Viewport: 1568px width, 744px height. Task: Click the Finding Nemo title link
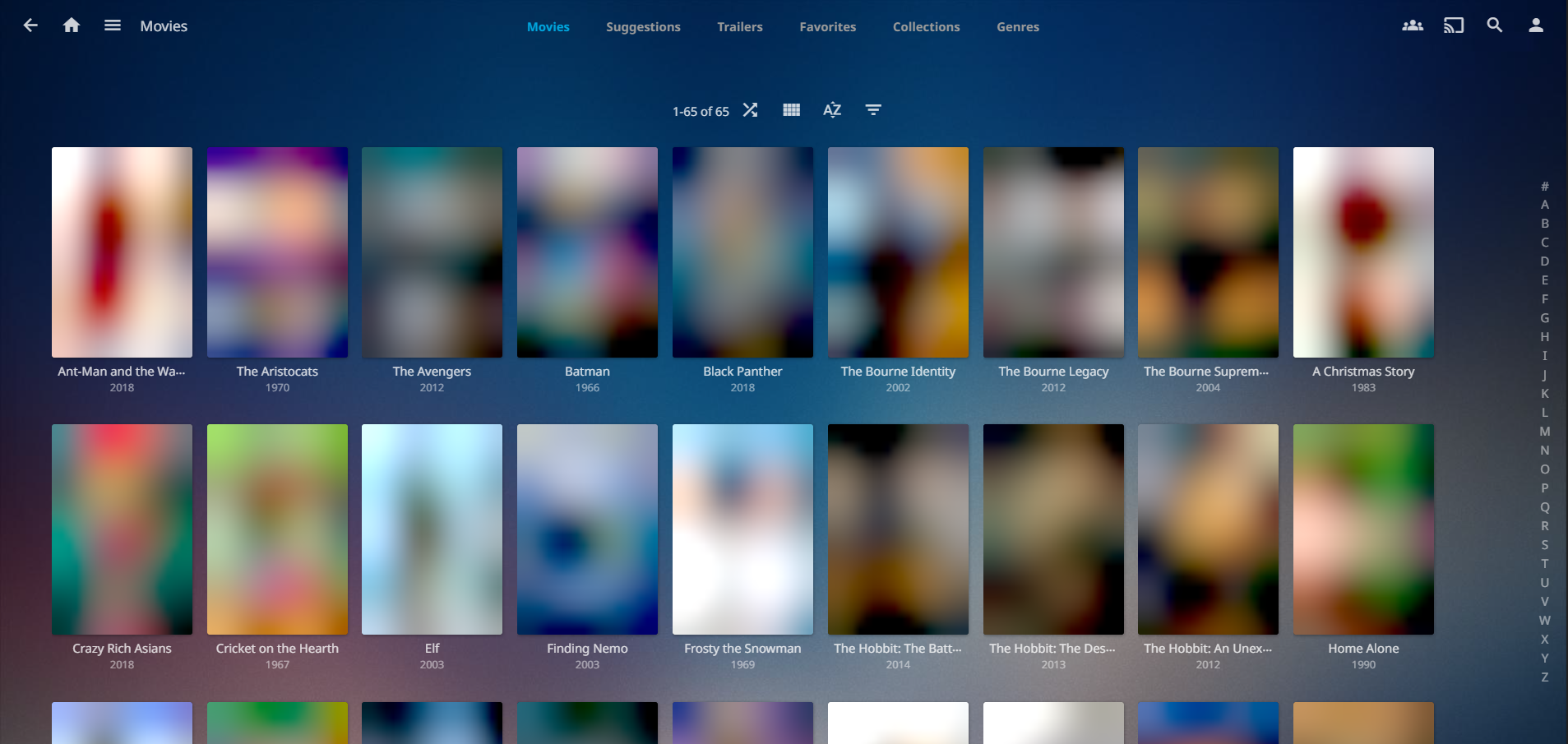click(x=587, y=649)
